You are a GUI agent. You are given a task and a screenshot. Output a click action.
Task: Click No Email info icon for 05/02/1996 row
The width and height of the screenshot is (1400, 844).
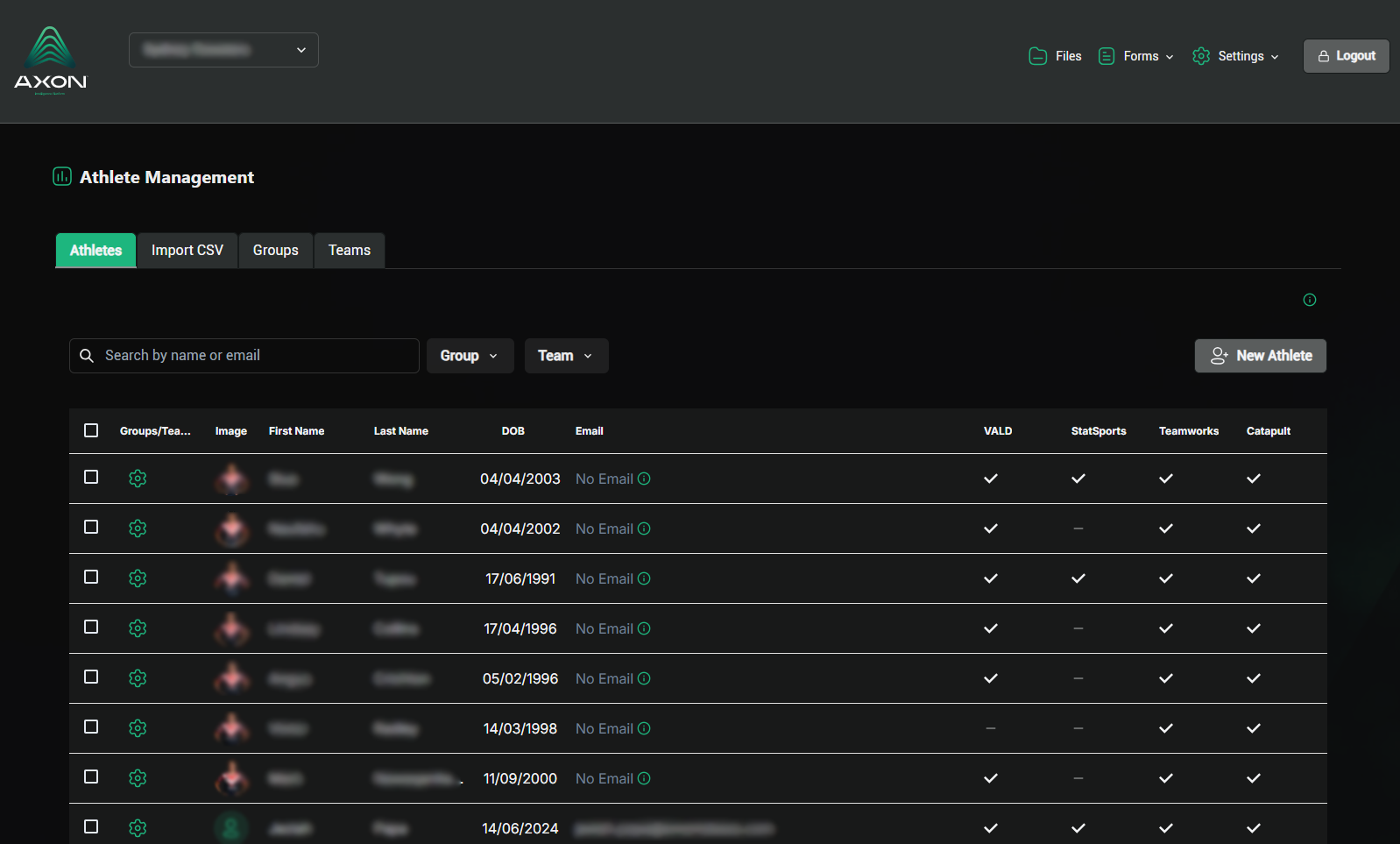[644, 678]
